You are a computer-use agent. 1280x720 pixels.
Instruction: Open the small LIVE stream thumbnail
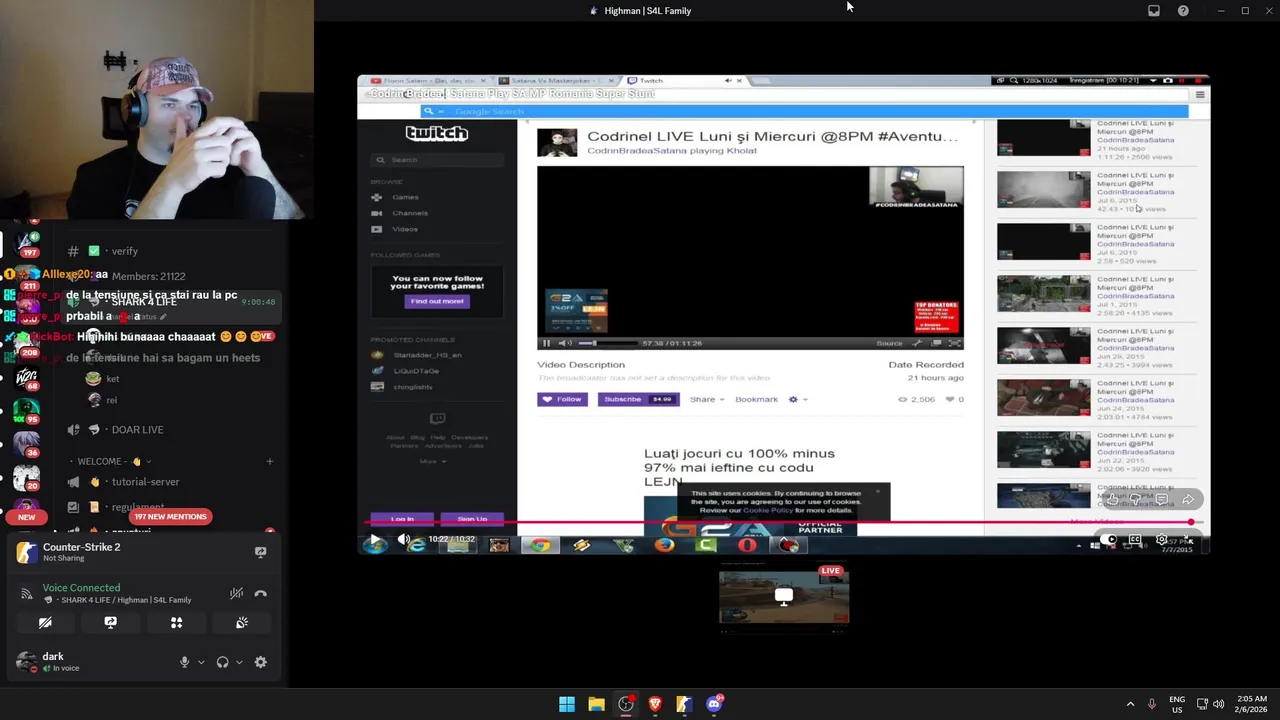[784, 597]
